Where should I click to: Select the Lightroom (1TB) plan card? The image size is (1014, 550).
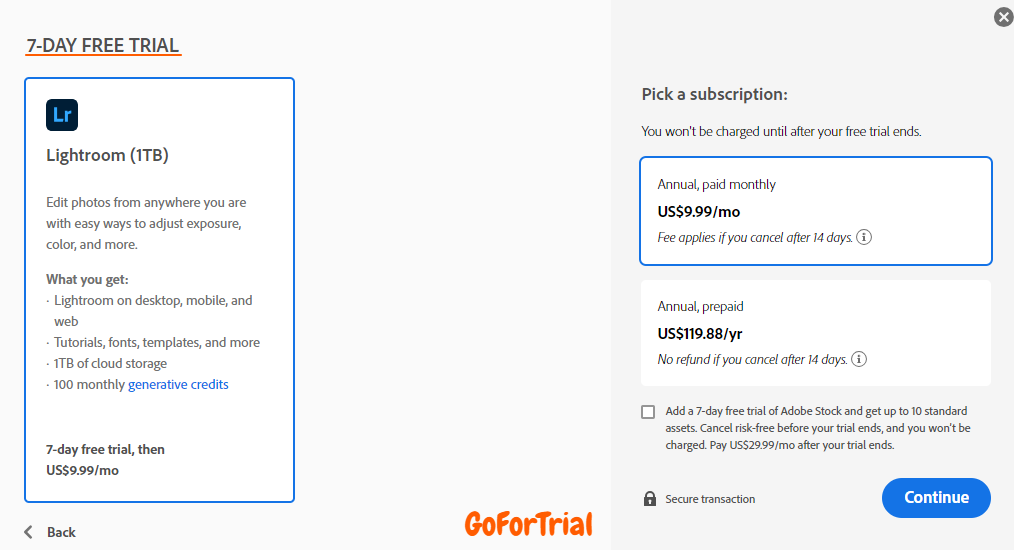[x=160, y=290]
